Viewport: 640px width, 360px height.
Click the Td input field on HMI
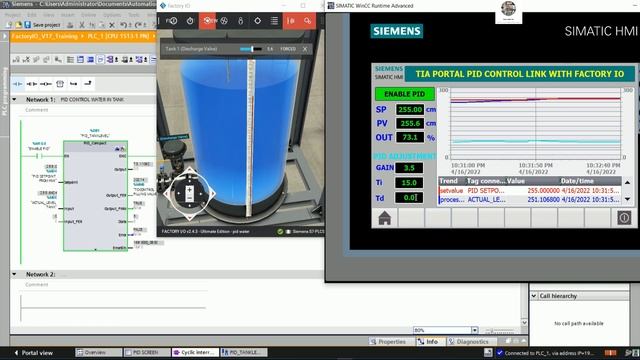point(409,198)
